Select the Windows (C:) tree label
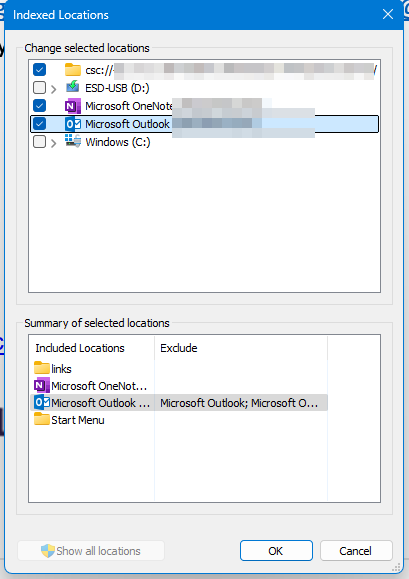Screen dimensions: 409x579 coord(118,143)
